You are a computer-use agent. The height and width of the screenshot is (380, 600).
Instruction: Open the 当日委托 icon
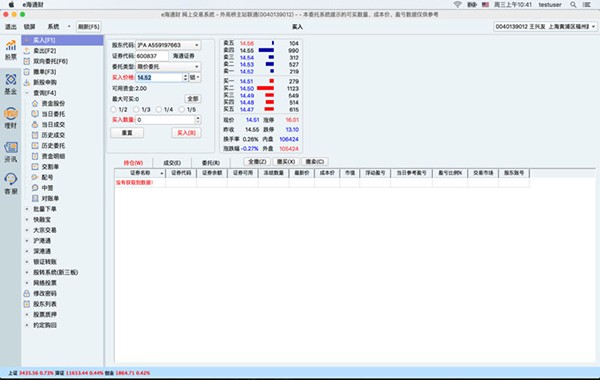(35, 114)
